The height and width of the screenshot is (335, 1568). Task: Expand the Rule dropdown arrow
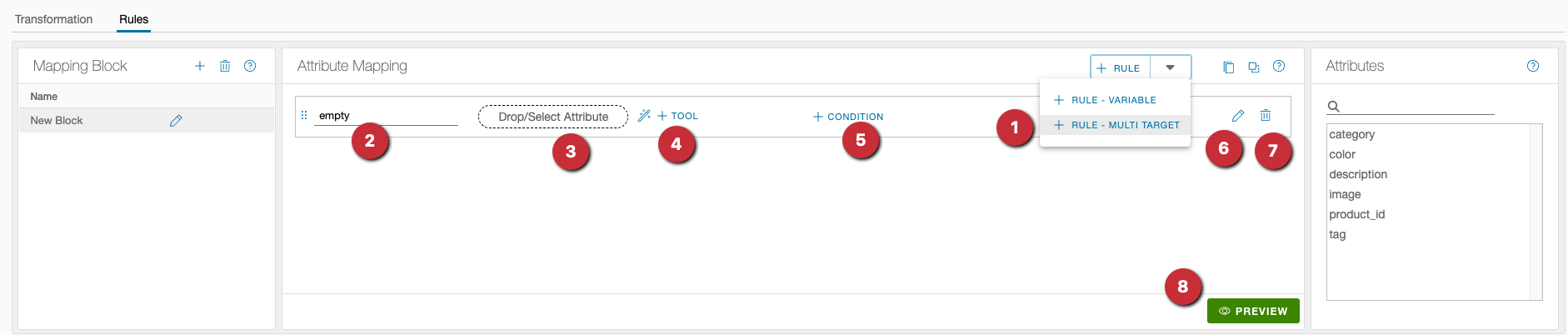tap(1171, 67)
